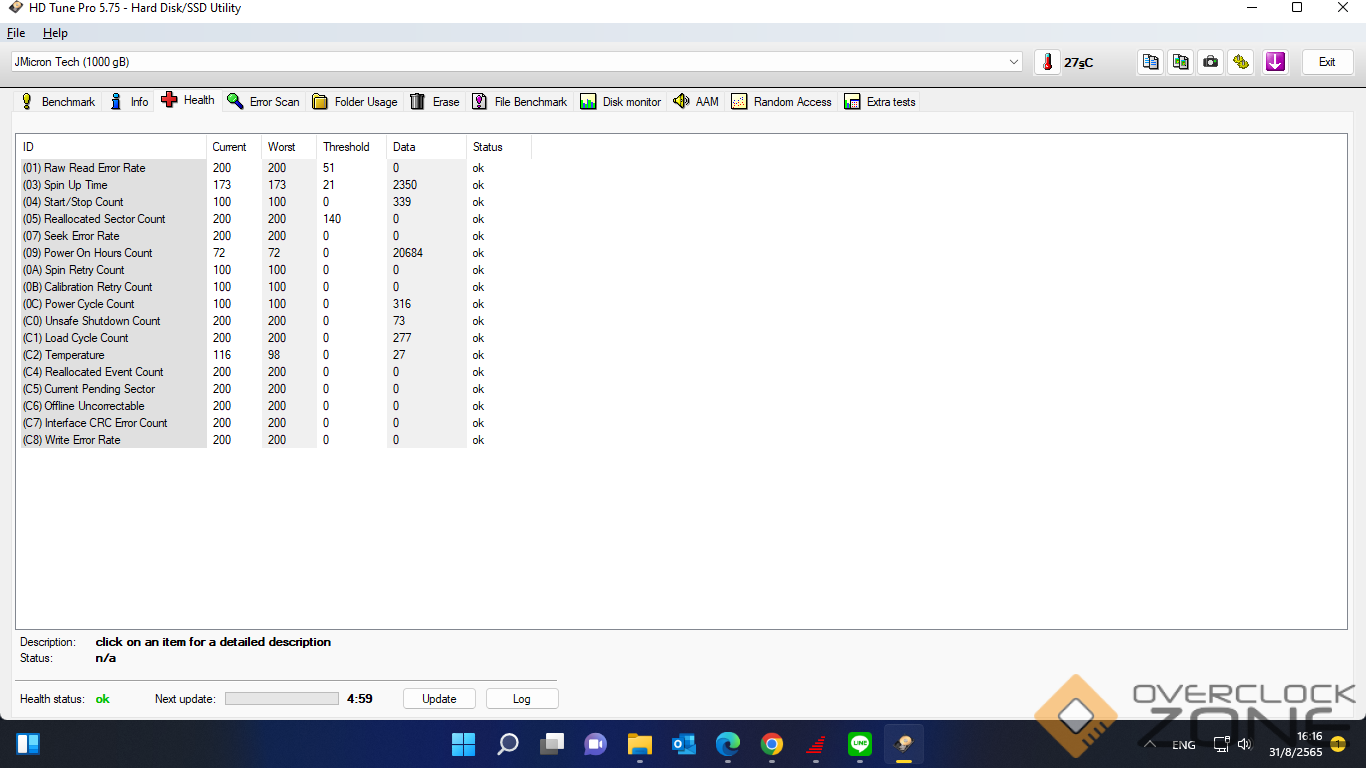Click the 2350 spin up time data value
This screenshot has width=1366, height=768.
tap(405, 185)
